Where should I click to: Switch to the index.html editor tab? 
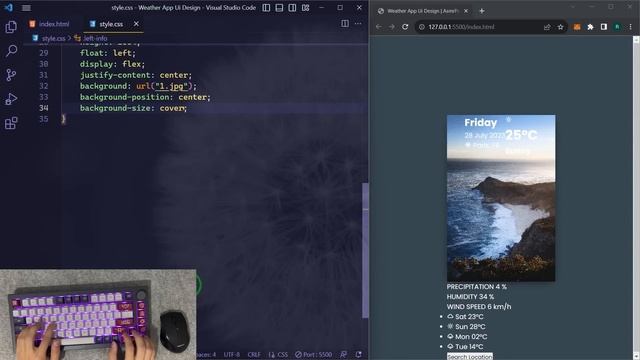50,24
